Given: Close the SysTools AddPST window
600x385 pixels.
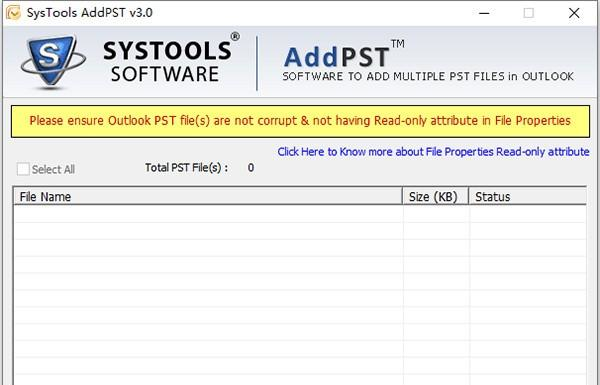Looking at the screenshot, I should (x=574, y=13).
